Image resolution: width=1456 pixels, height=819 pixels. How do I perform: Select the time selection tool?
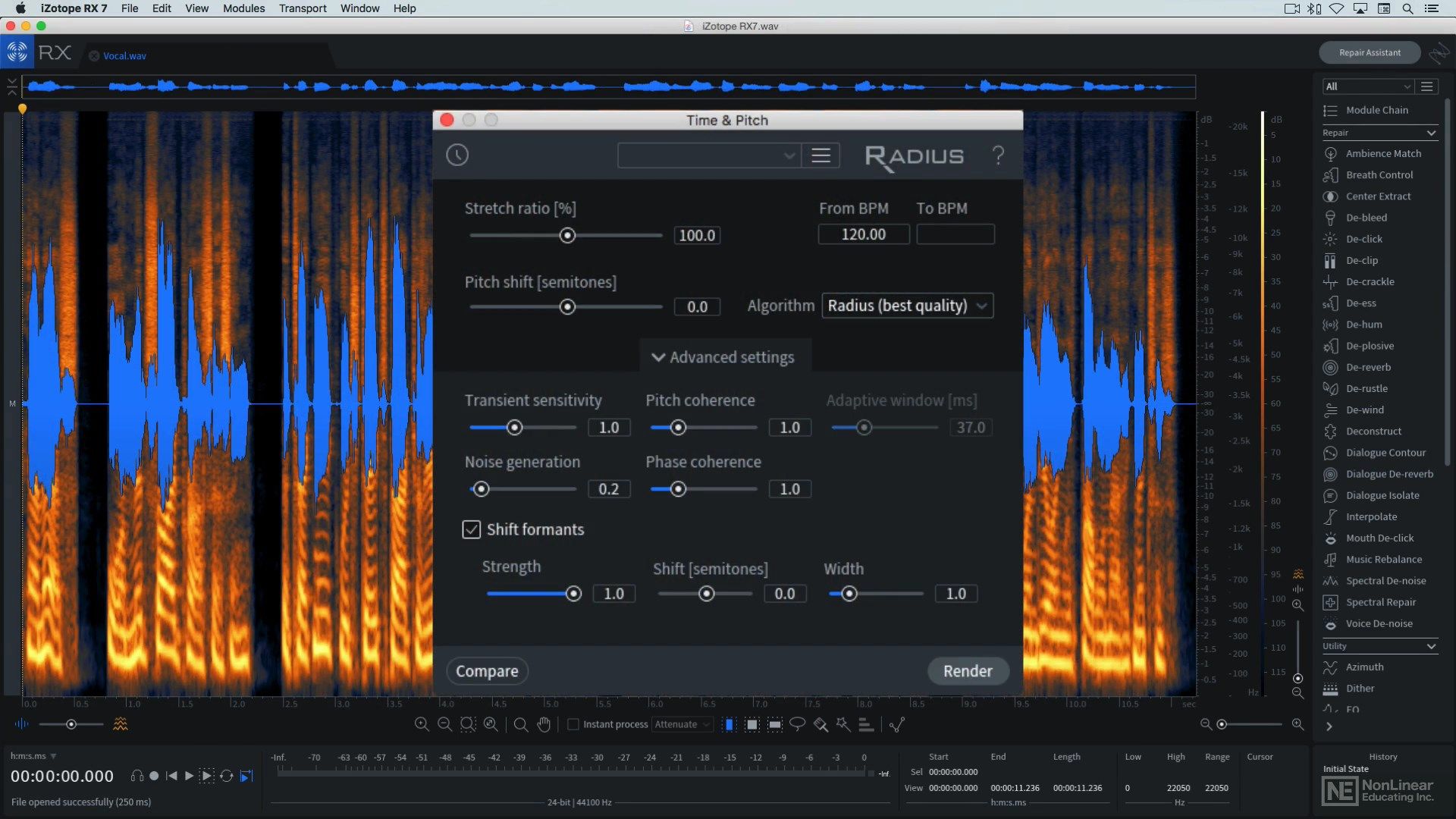729,724
